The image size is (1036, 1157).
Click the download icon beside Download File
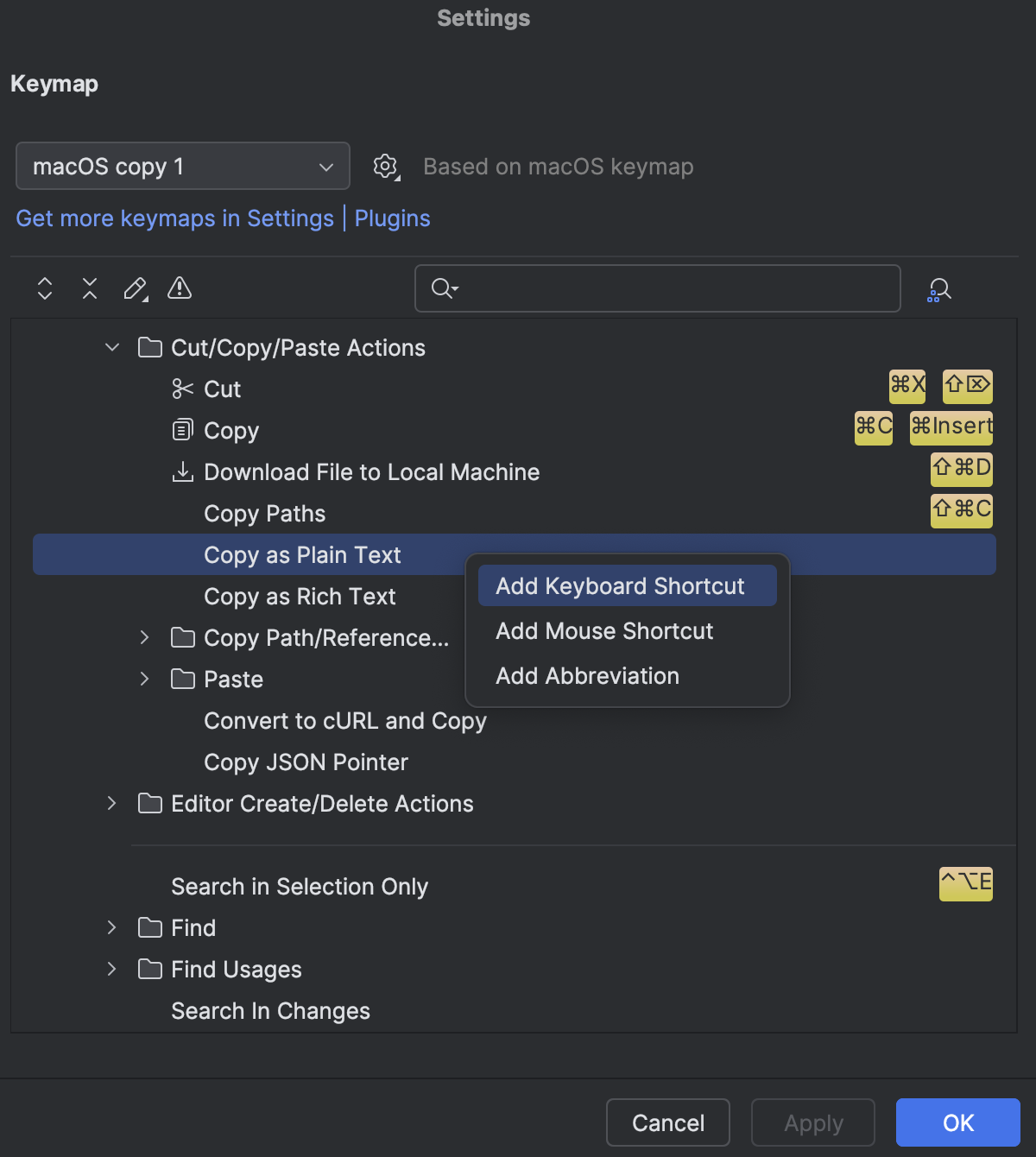tap(181, 471)
